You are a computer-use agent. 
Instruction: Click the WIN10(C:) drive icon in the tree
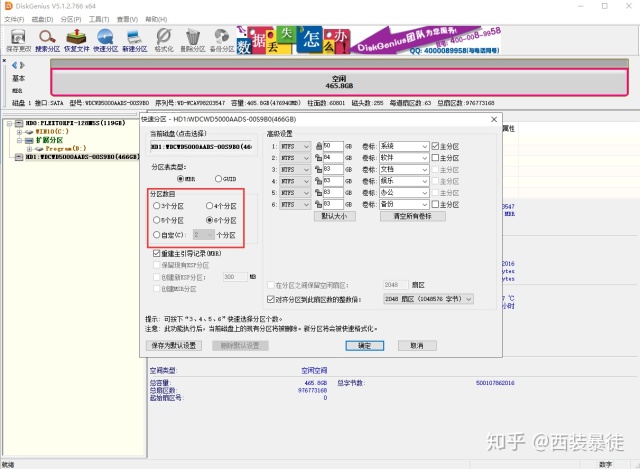[x=29, y=132]
